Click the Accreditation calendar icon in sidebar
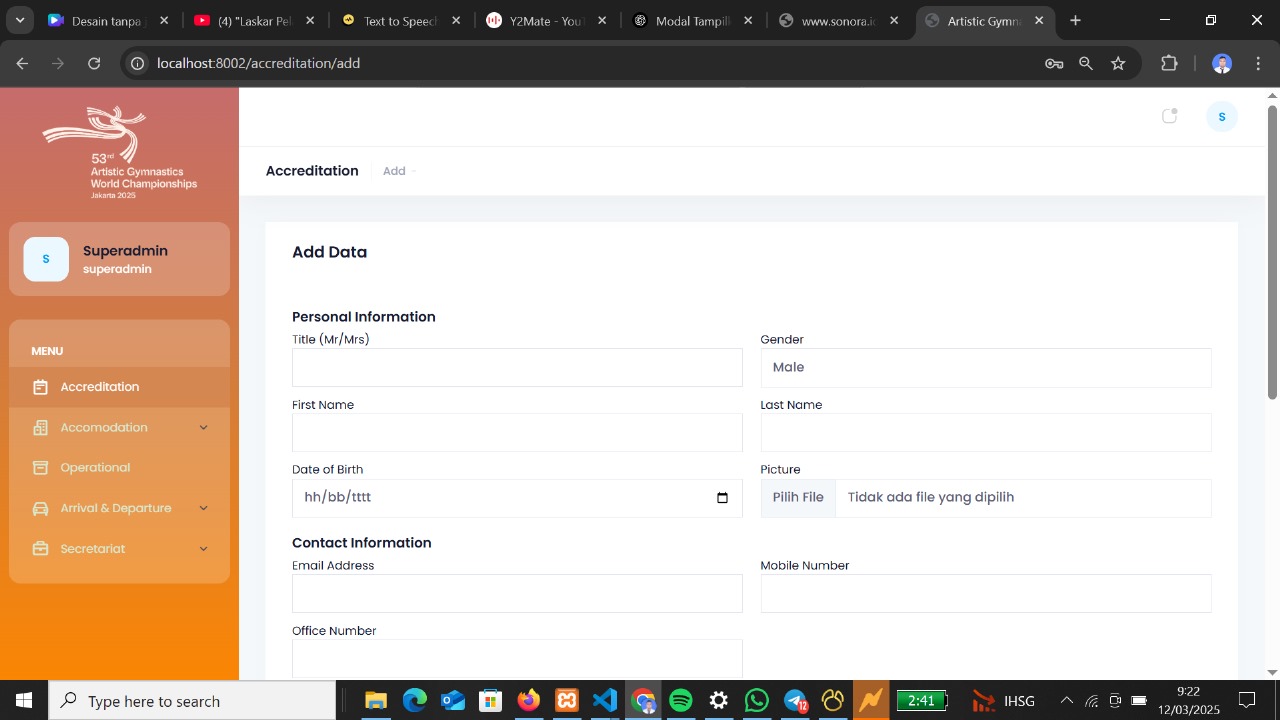Image resolution: width=1280 pixels, height=720 pixels. 40,387
